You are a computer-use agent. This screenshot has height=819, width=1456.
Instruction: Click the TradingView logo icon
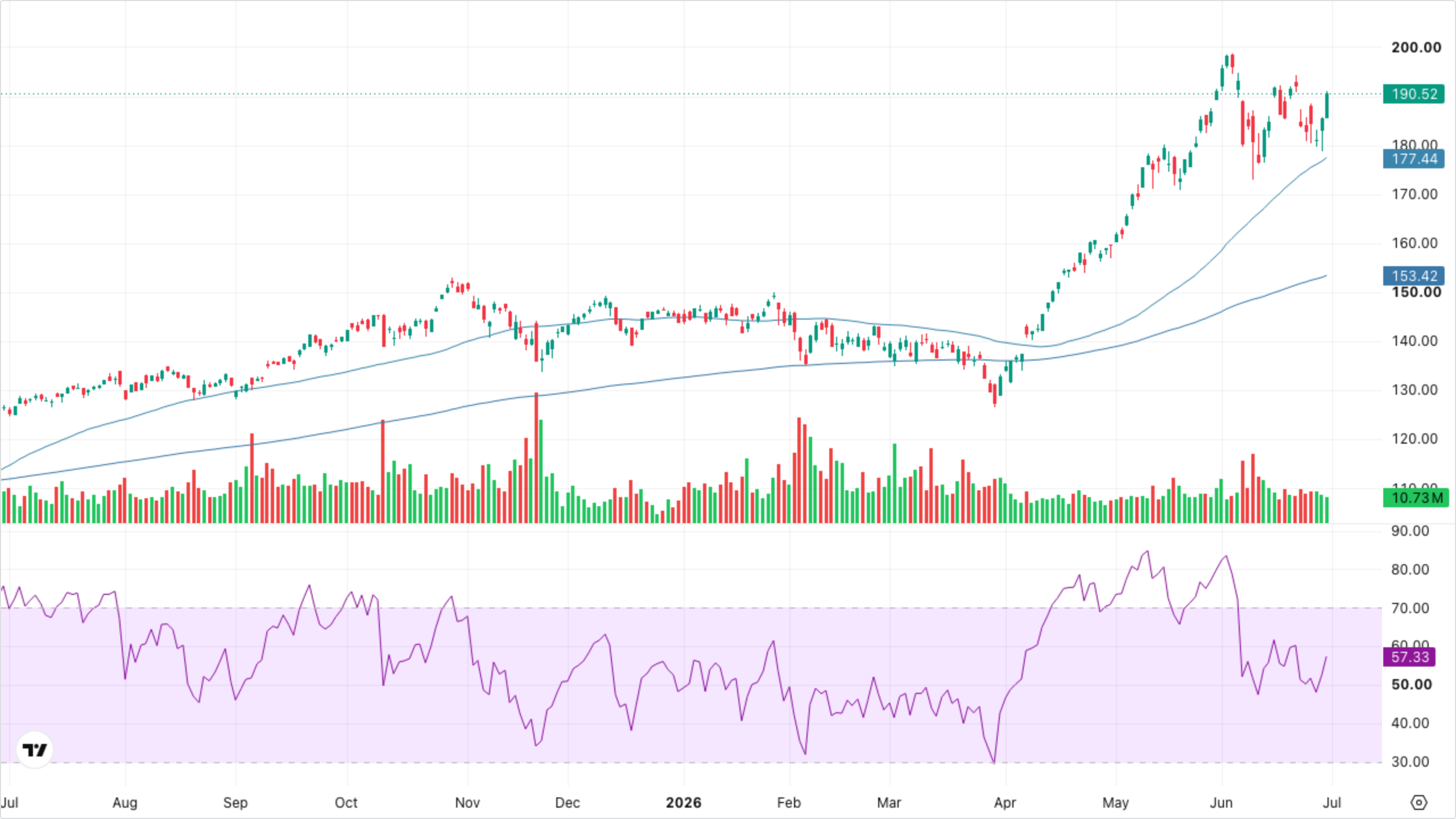[x=35, y=750]
